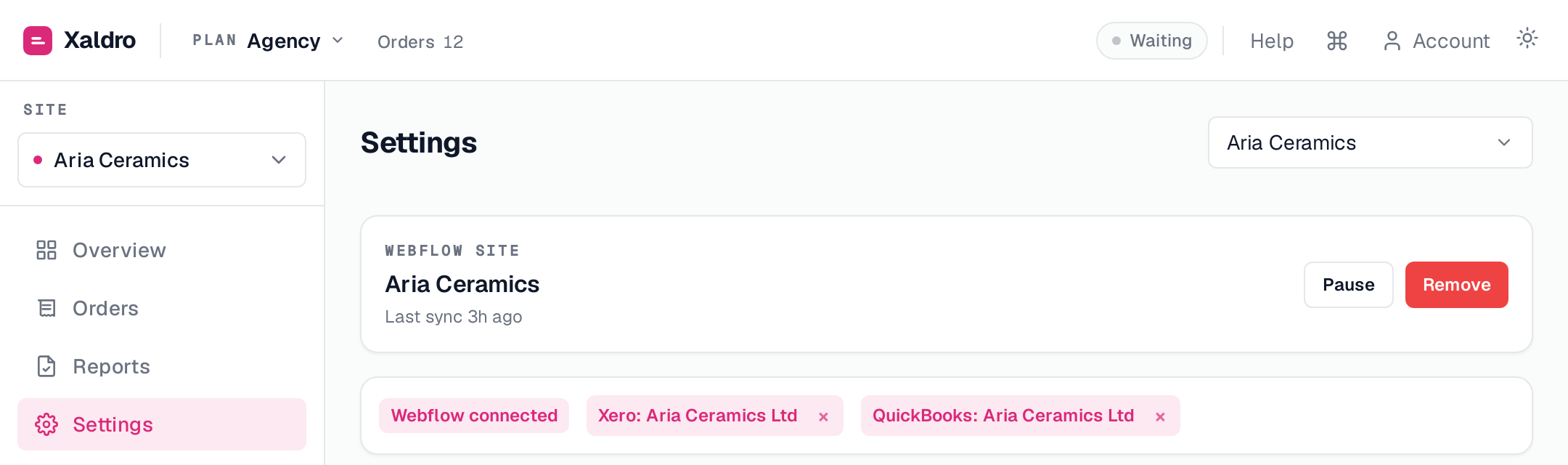The image size is (1568, 465).
Task: Open the command shortcut icon
Action: point(1337,41)
